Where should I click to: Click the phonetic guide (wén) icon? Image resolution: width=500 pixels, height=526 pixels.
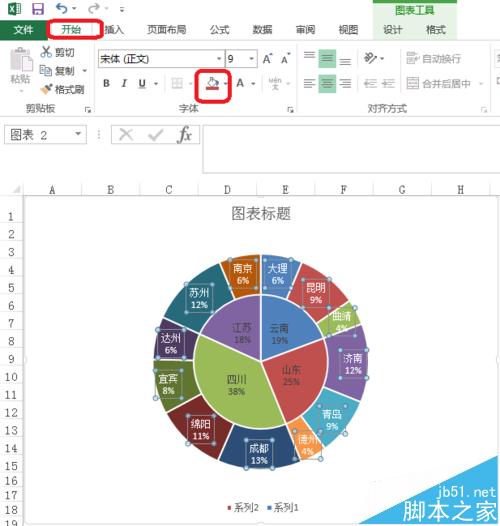coord(275,83)
